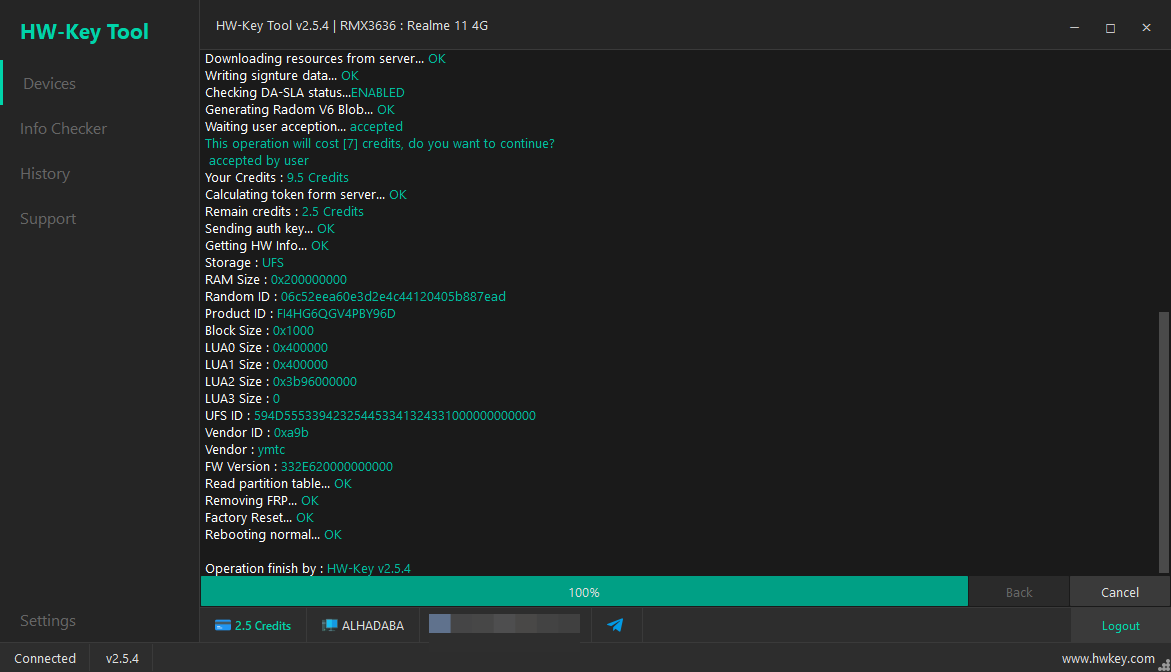The image size is (1171, 672).
Task: Click the resize grip beside www.hwkey.com
Action: (x=1164, y=665)
